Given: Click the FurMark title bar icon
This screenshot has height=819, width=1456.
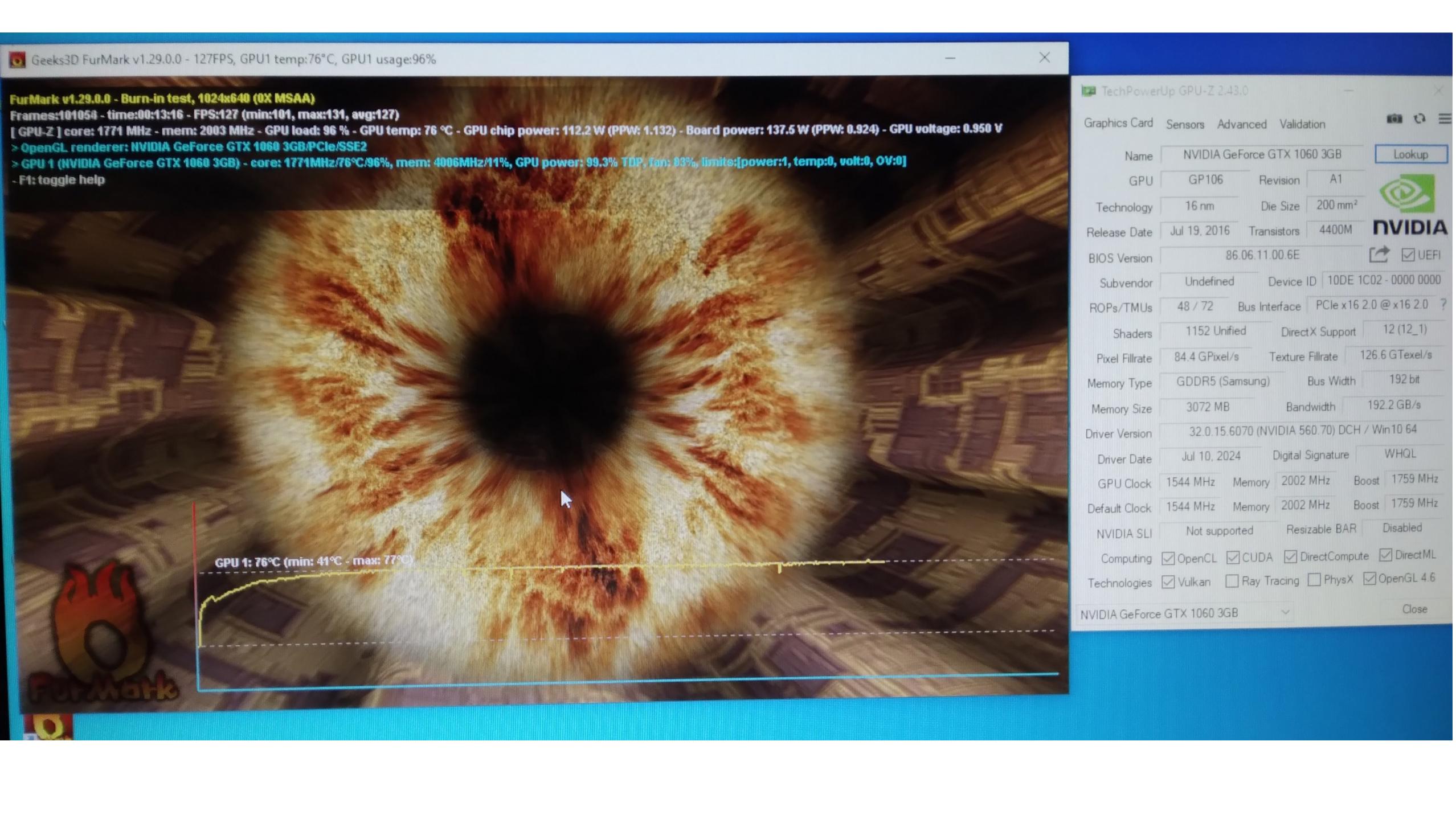Looking at the screenshot, I should tap(17, 60).
